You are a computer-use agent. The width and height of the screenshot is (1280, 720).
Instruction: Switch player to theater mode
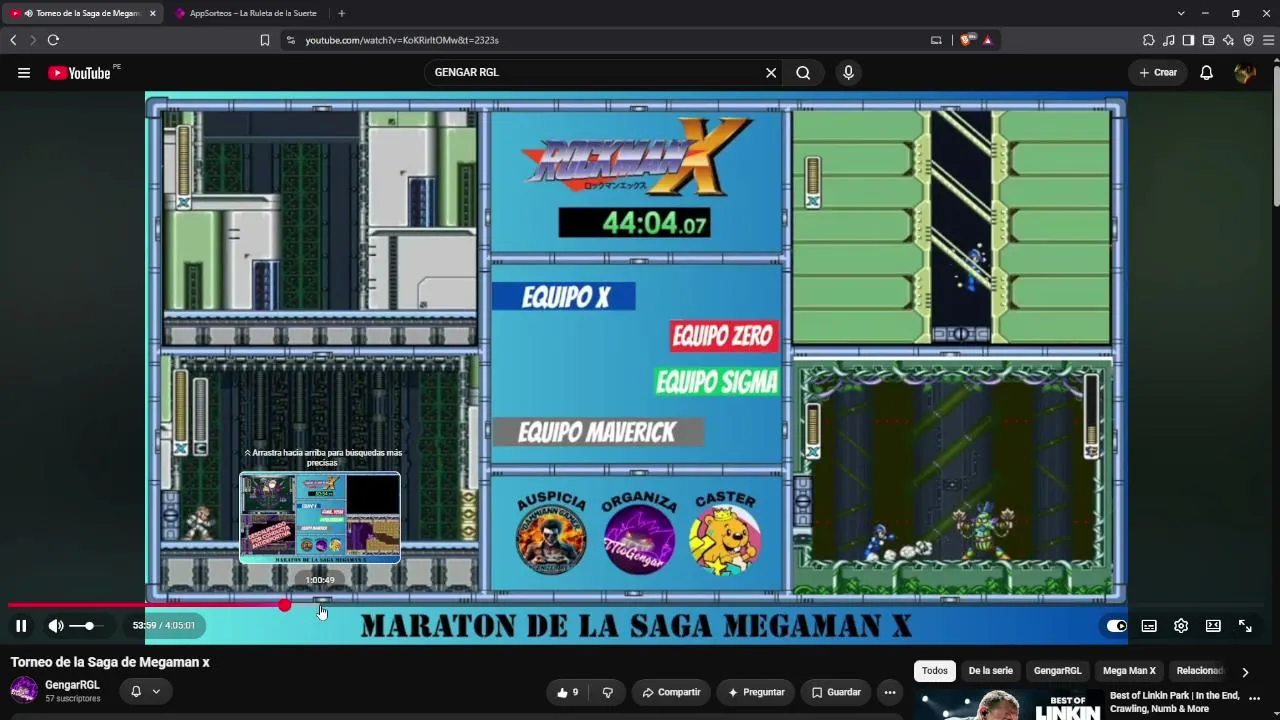[x=1213, y=626]
